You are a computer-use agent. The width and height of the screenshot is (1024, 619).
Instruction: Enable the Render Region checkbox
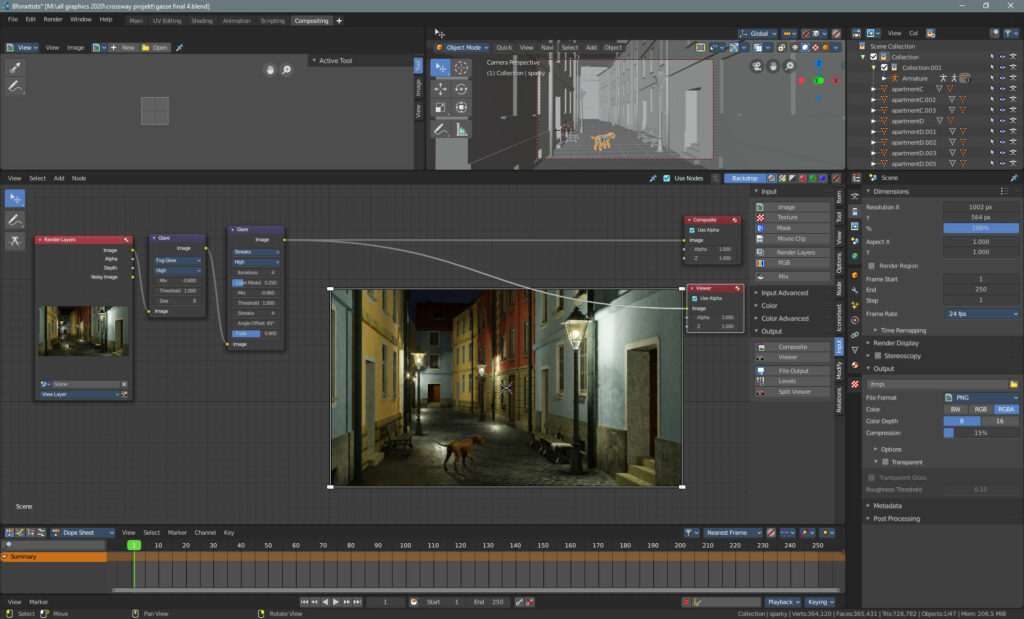[871, 266]
